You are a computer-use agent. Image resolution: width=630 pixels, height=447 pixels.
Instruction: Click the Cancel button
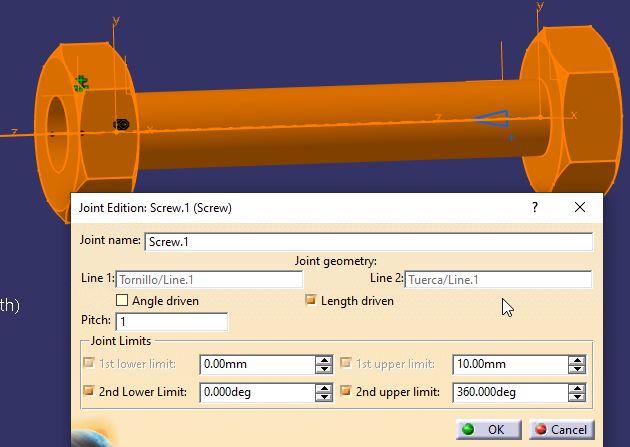pos(561,429)
